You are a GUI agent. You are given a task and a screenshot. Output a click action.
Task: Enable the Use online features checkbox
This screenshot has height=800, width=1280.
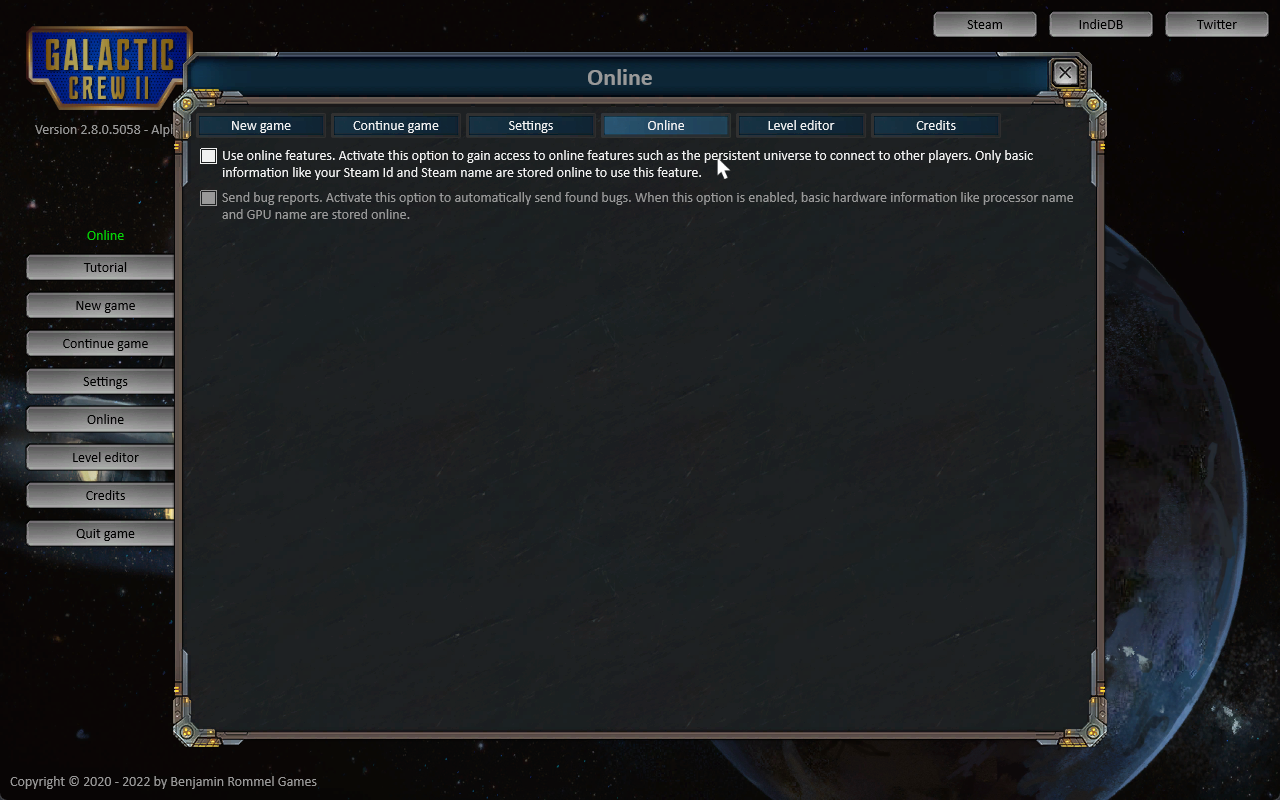tap(208, 156)
